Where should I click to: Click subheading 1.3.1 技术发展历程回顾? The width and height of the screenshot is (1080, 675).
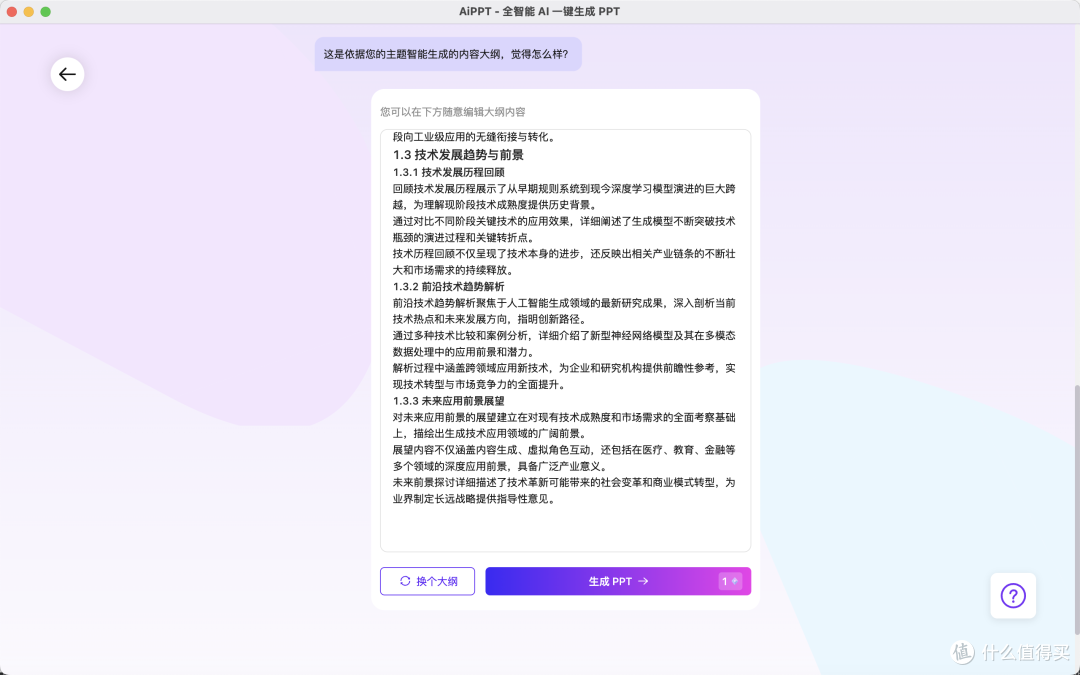[448, 172]
